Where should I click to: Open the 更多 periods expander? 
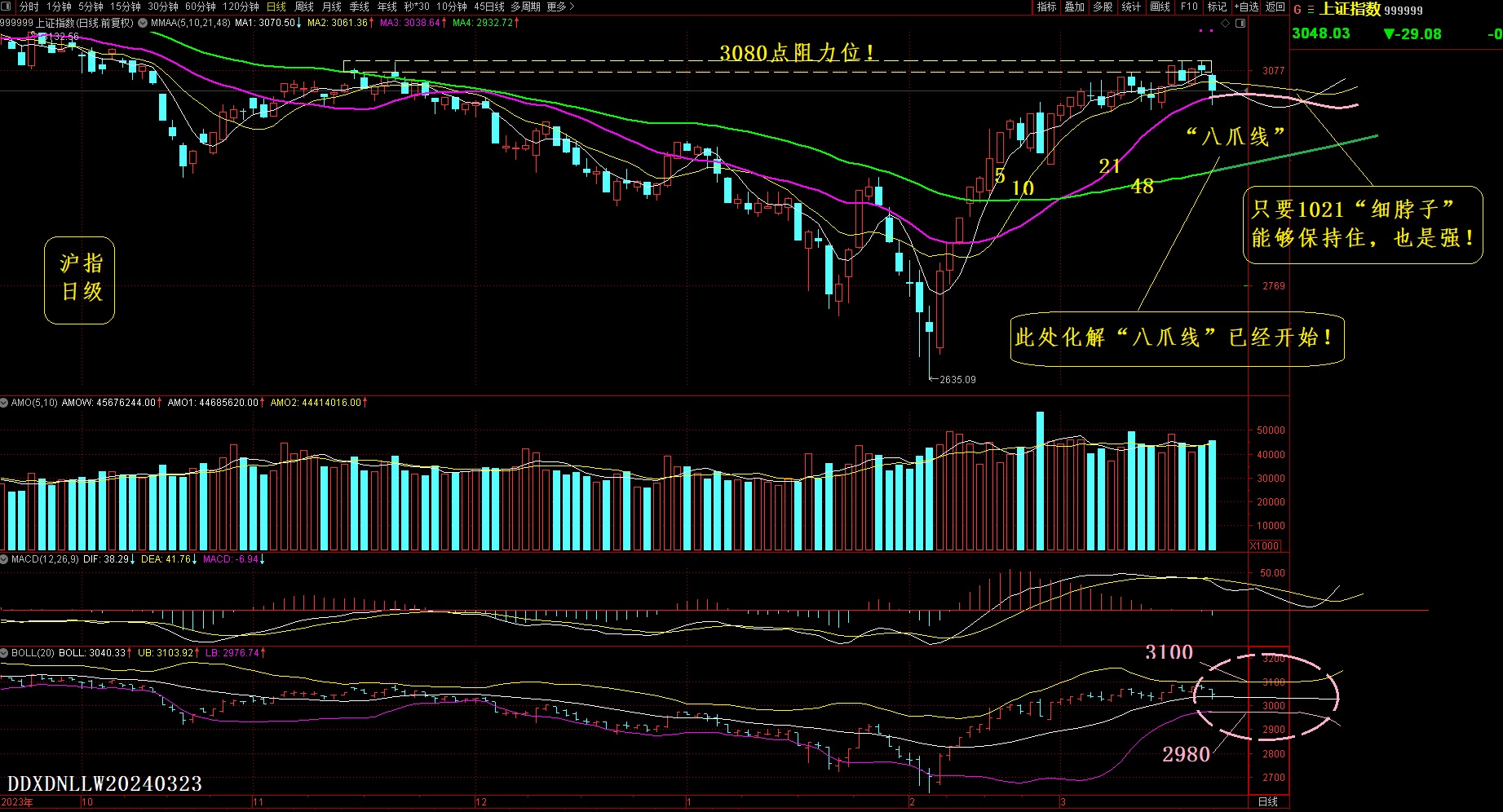pos(560,7)
